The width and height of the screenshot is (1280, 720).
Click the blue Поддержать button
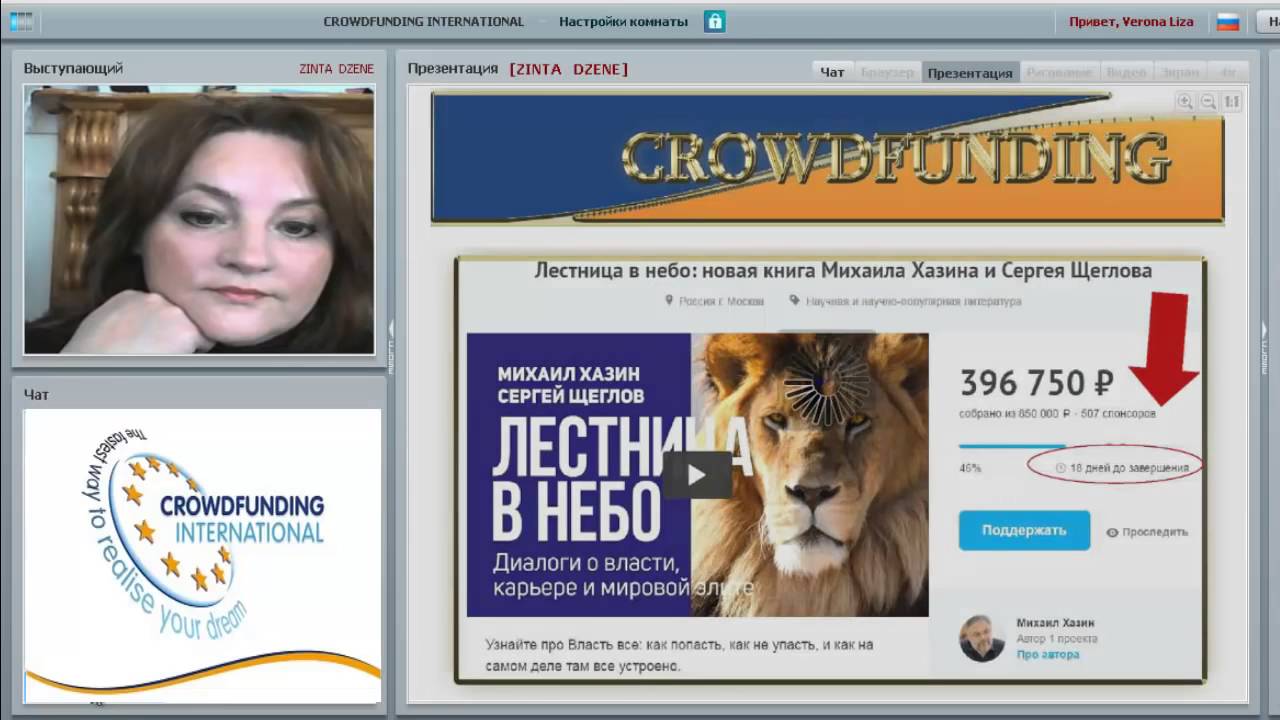coord(1024,530)
